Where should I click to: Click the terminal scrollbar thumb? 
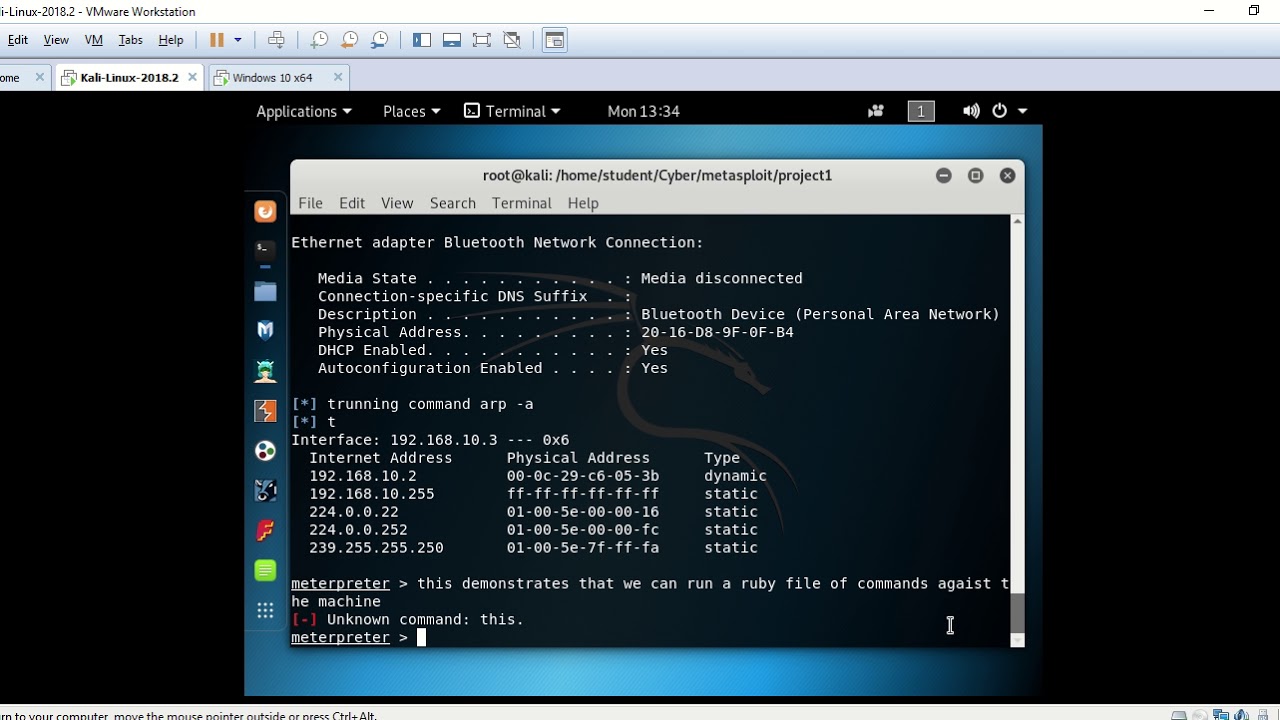click(1017, 612)
